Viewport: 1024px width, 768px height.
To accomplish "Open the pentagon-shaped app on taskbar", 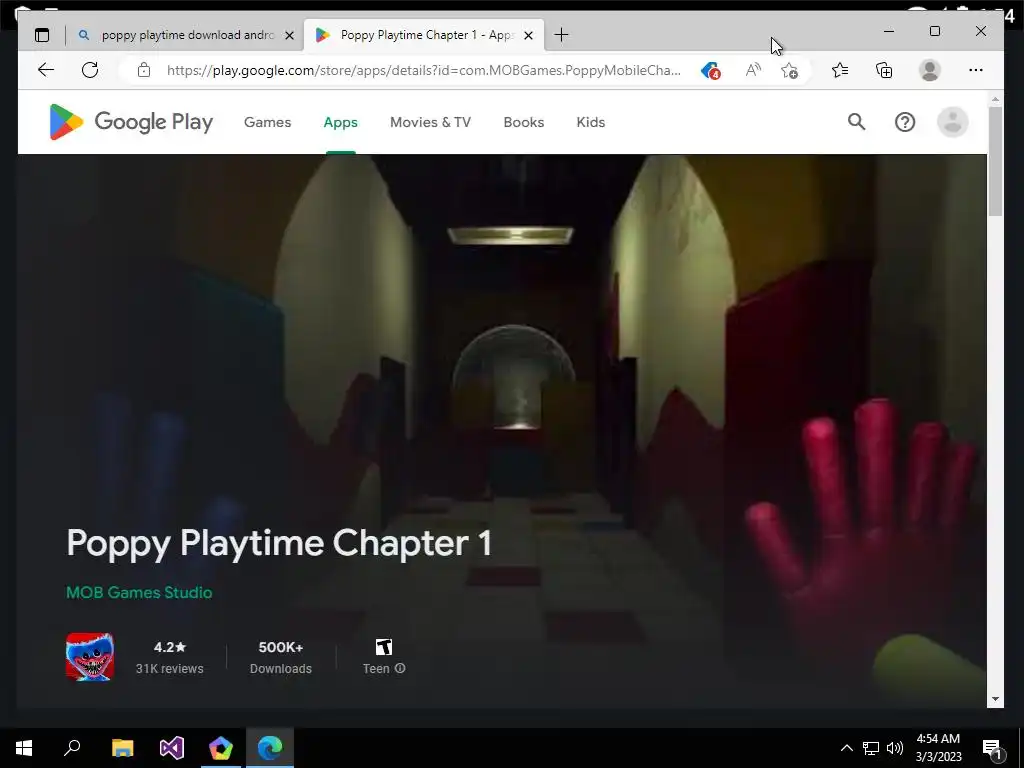I will point(221,748).
